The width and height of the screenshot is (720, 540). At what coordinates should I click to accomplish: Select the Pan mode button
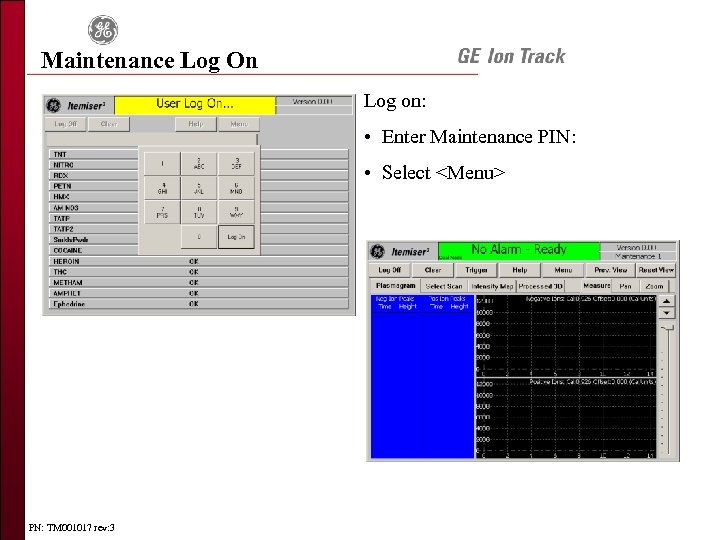click(x=625, y=286)
